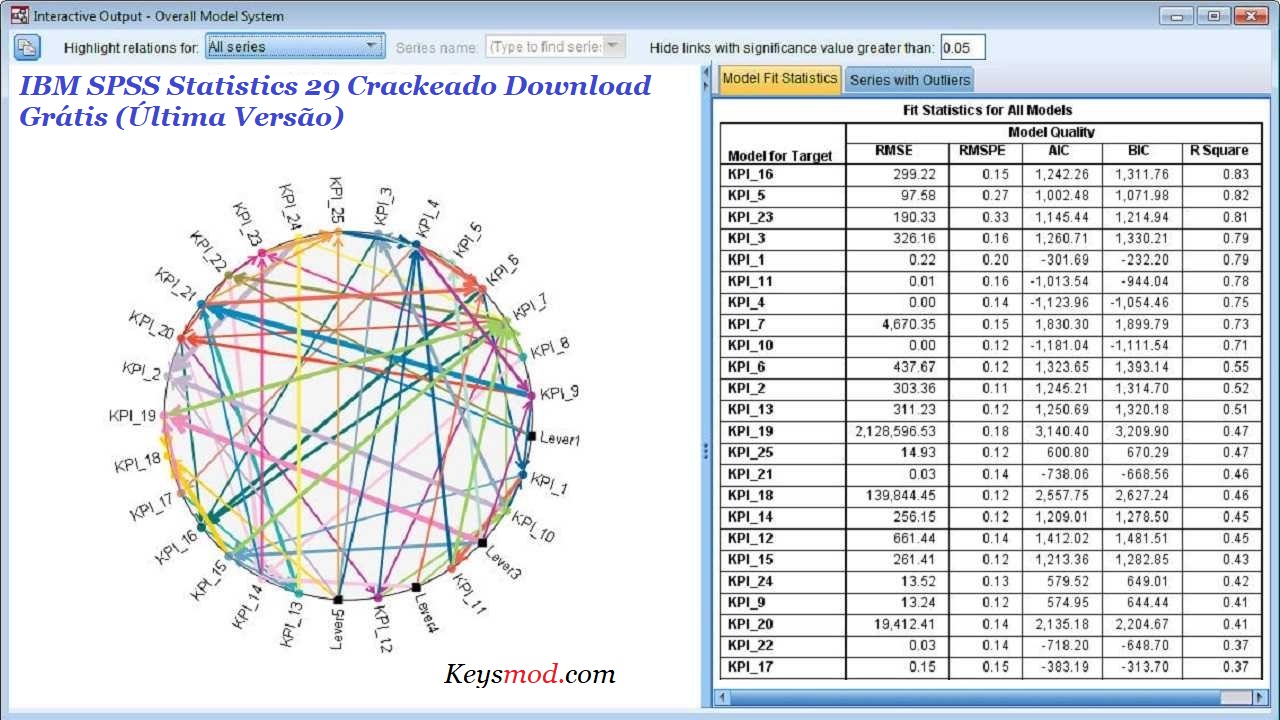Click the Lever5 node in the circle chart
Viewport: 1280px width, 720px height.
point(338,600)
